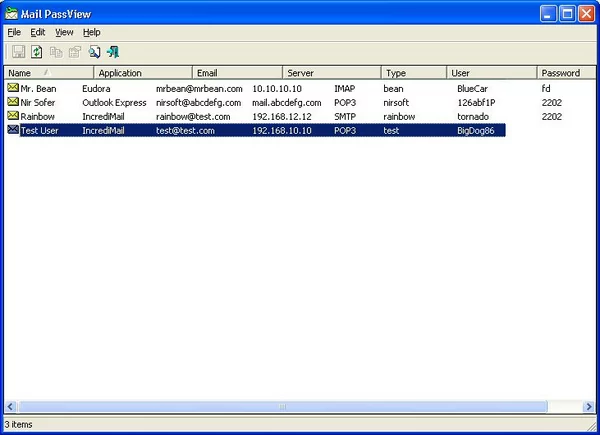Click 2202 in the Rainbow row
The image size is (600, 435).
pyautogui.click(x=552, y=116)
